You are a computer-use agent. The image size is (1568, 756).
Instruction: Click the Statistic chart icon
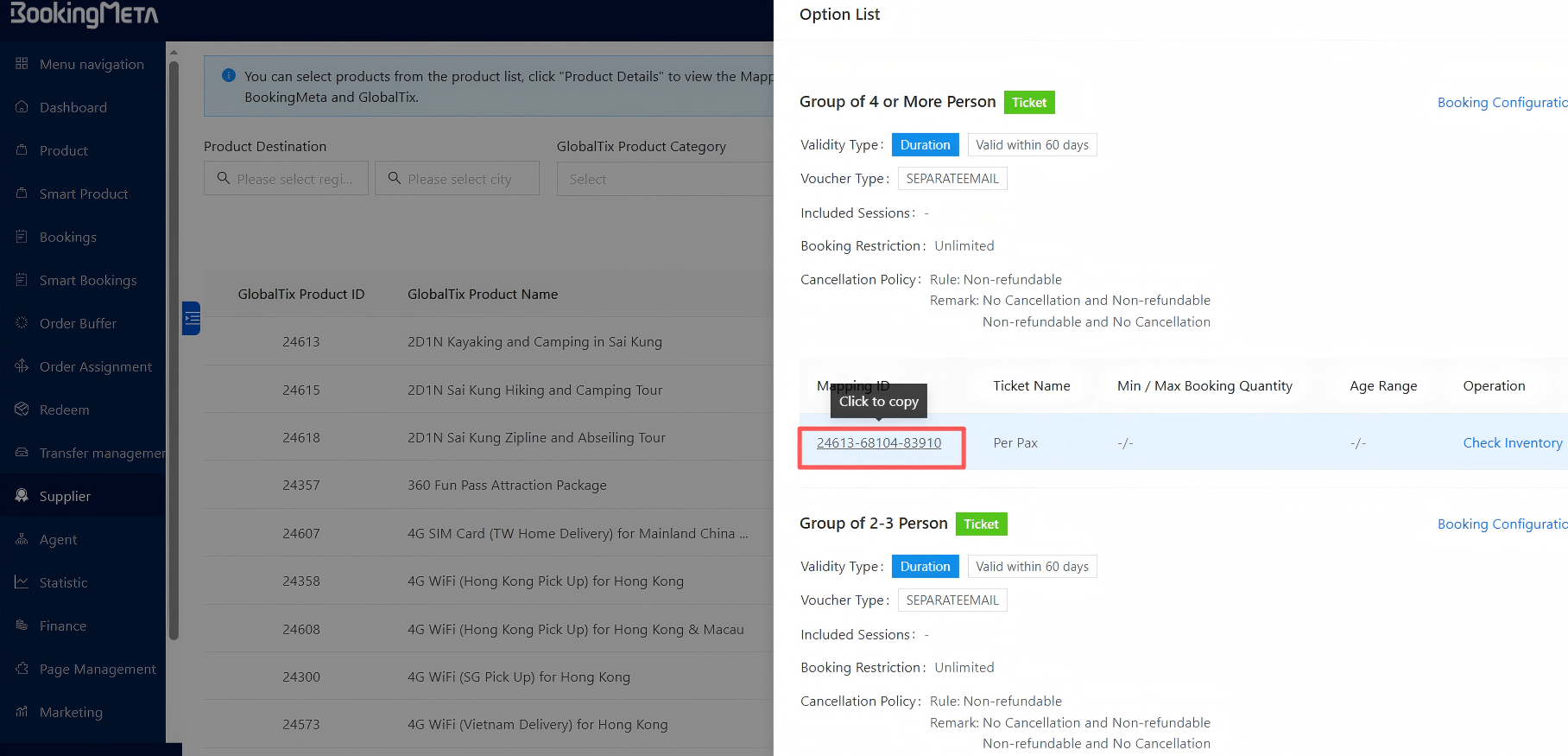[22, 582]
